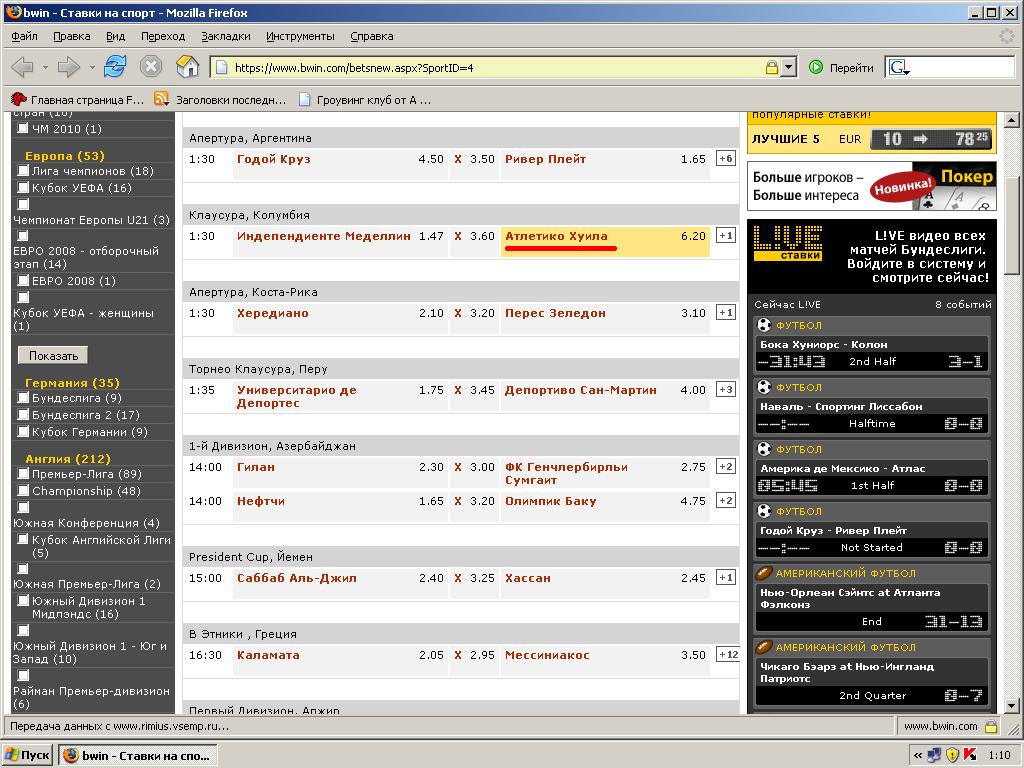This screenshot has width=1024, height=768.
Task: Click the browser Back arrow
Action: 22,67
